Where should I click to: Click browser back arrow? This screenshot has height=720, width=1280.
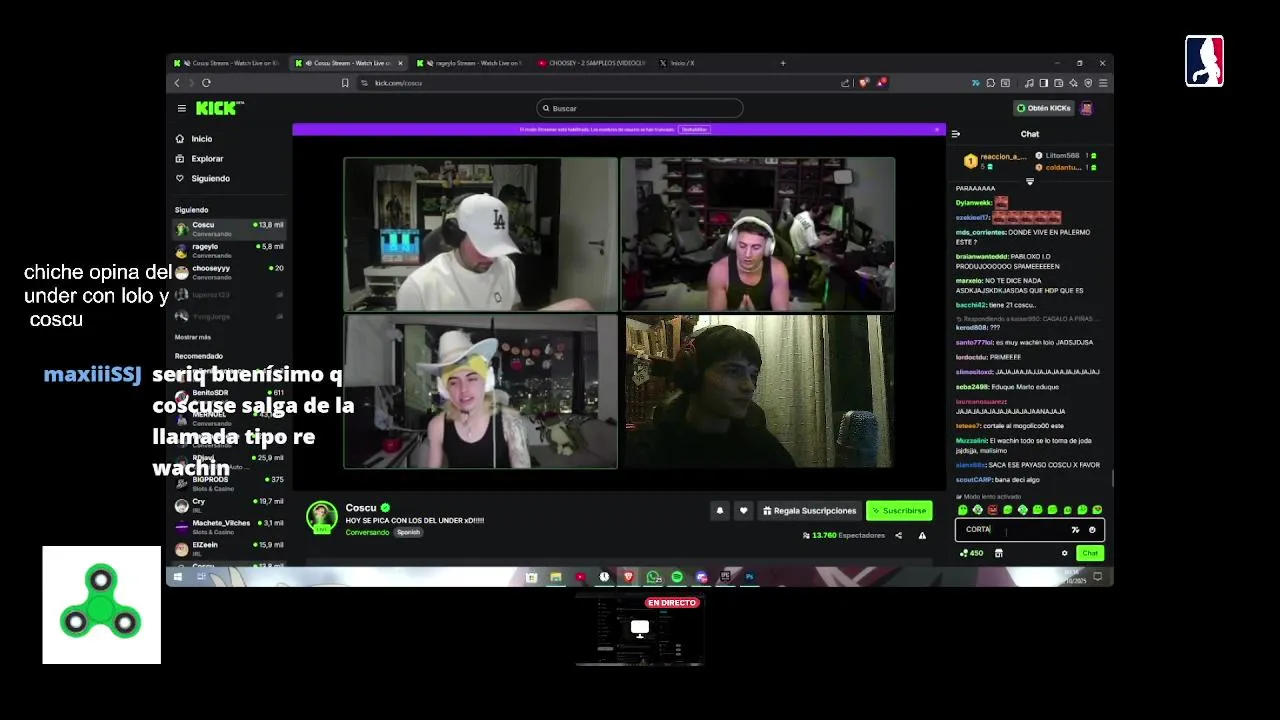pos(177,83)
